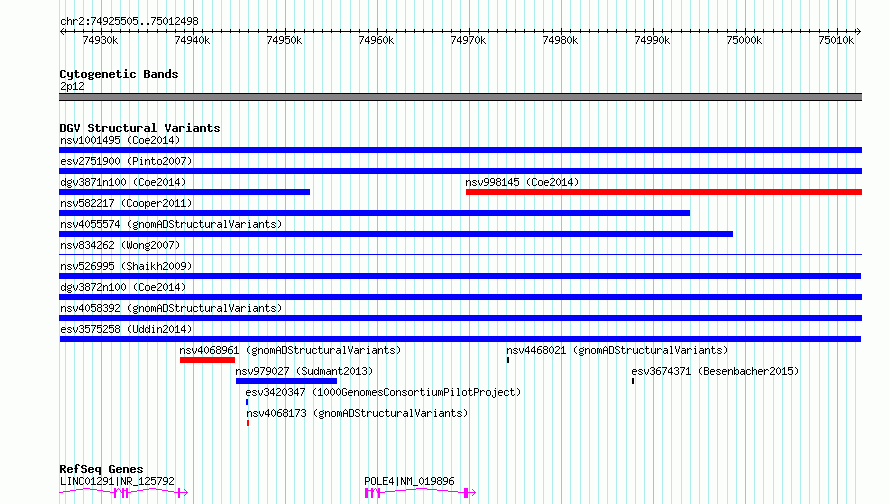This screenshot has width=890, height=504.
Task: Click the POLE4 gene model glyph
Action: point(420,493)
